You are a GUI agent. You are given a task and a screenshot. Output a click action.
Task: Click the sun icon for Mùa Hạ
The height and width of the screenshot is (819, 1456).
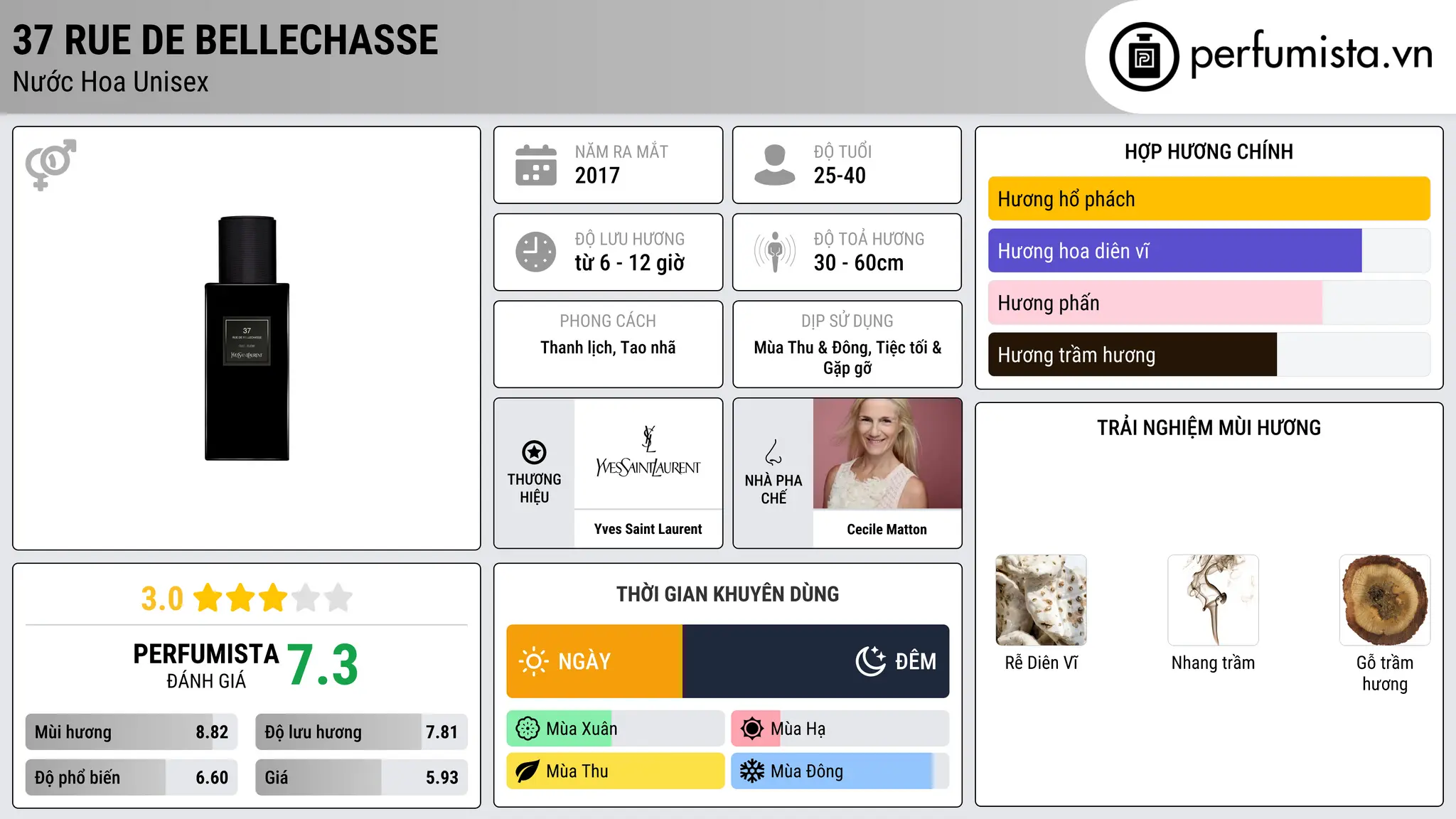(x=752, y=729)
